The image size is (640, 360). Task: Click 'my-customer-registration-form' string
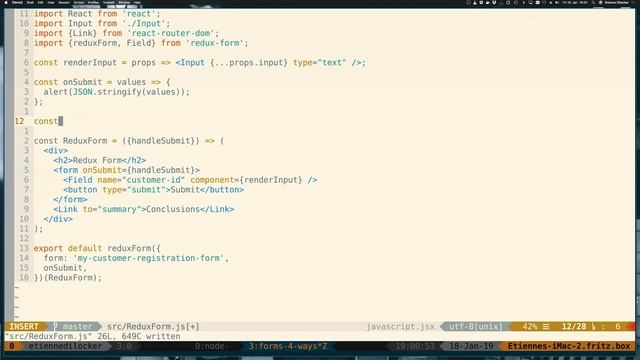pyautogui.click(x=149, y=258)
